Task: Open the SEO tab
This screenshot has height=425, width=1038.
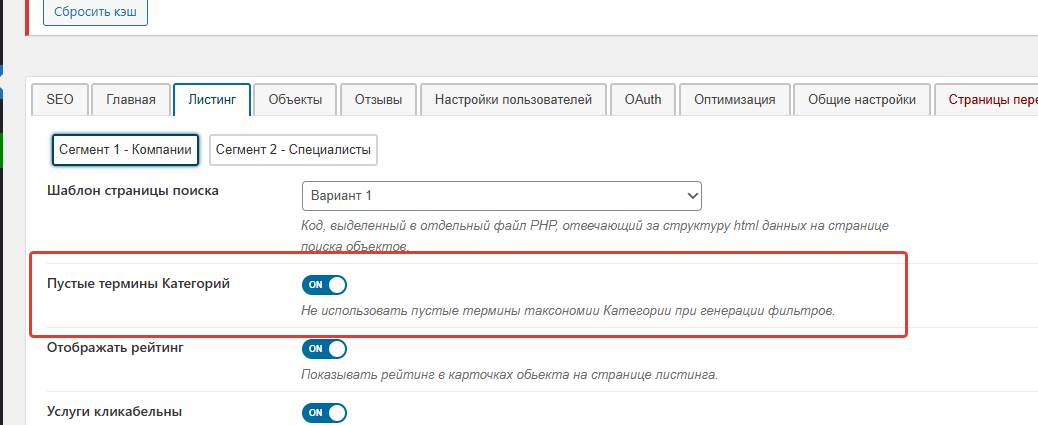Action: point(60,100)
